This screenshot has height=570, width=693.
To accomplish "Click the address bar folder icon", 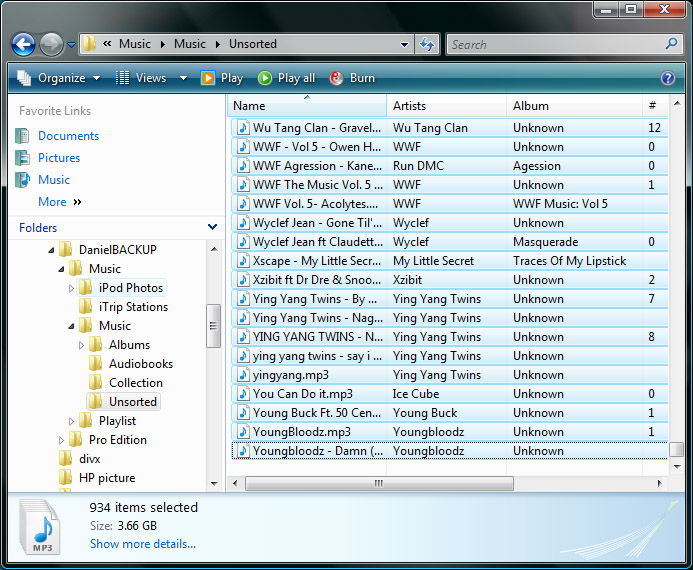I will click(x=89, y=43).
